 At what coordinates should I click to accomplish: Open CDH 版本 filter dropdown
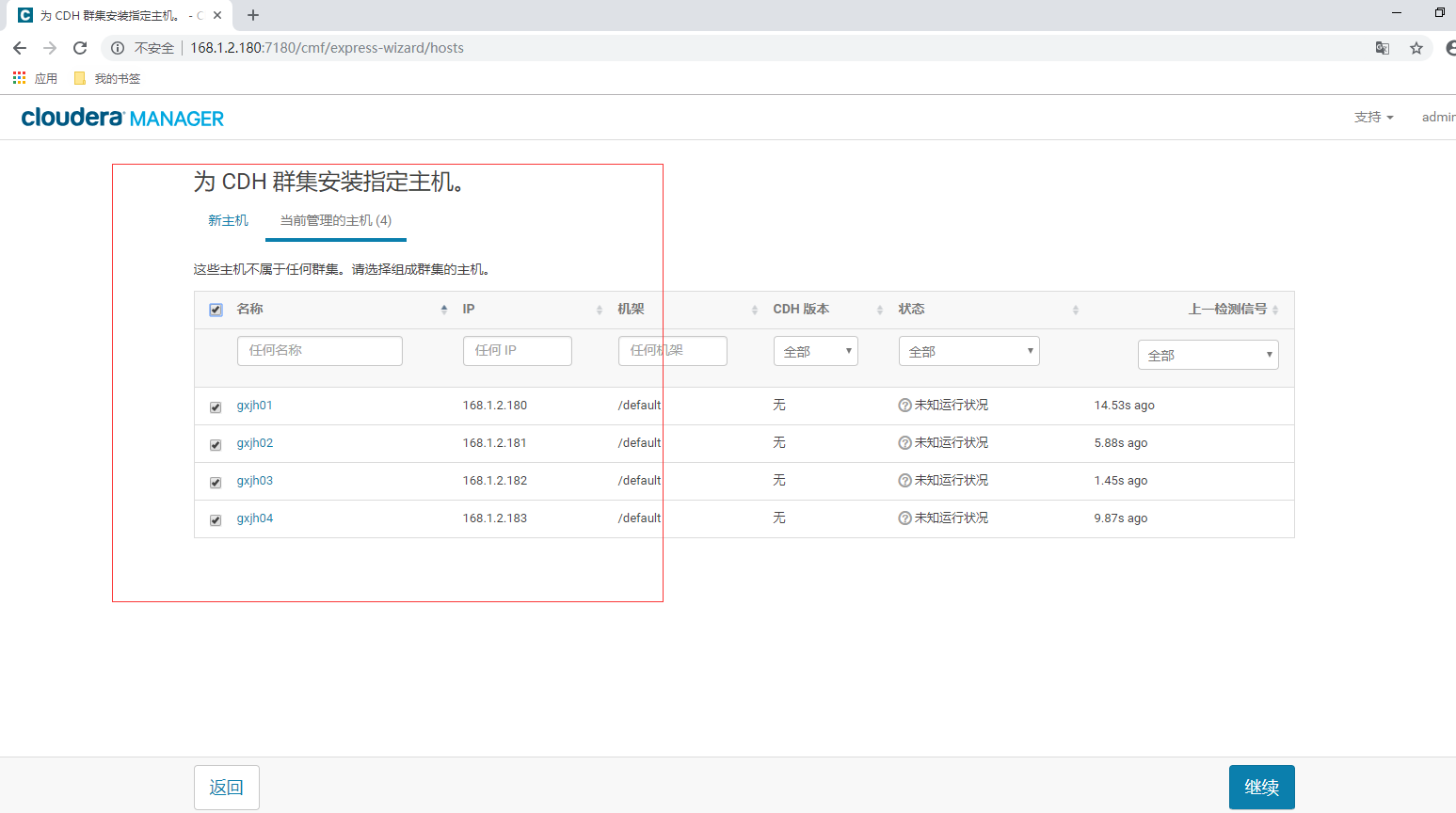coord(816,351)
